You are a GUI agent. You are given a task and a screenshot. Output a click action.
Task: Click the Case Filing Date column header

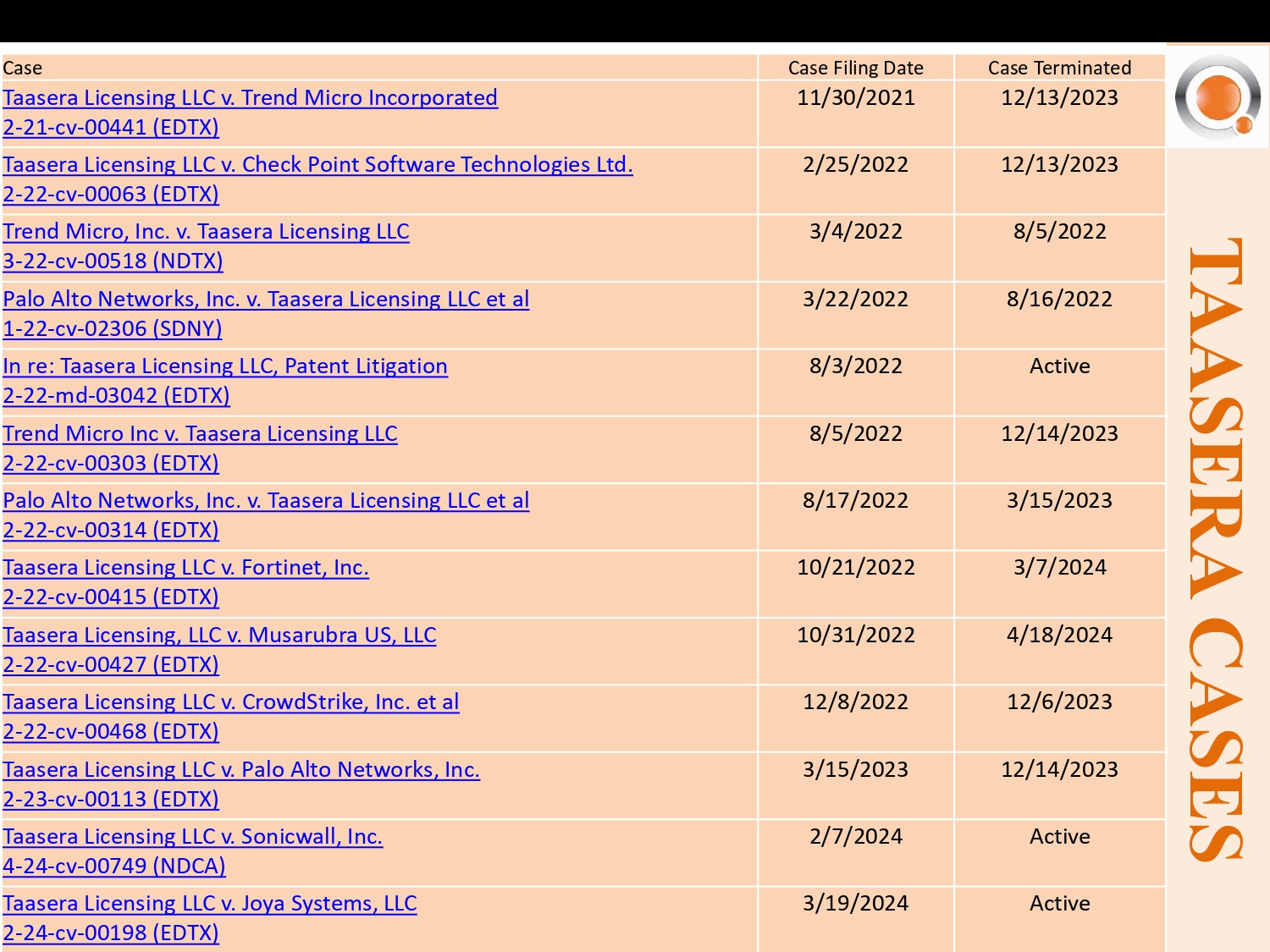(856, 69)
